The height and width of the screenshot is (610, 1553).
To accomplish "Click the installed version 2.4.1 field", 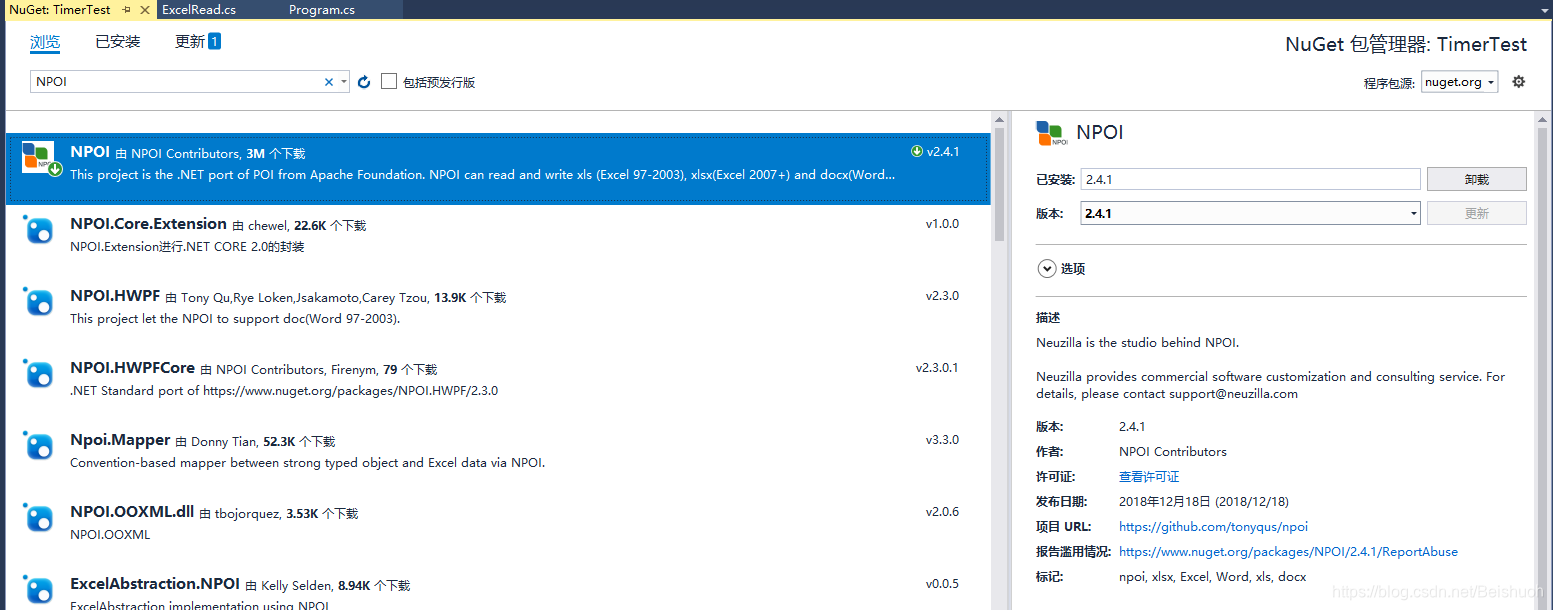I will click(x=1250, y=179).
